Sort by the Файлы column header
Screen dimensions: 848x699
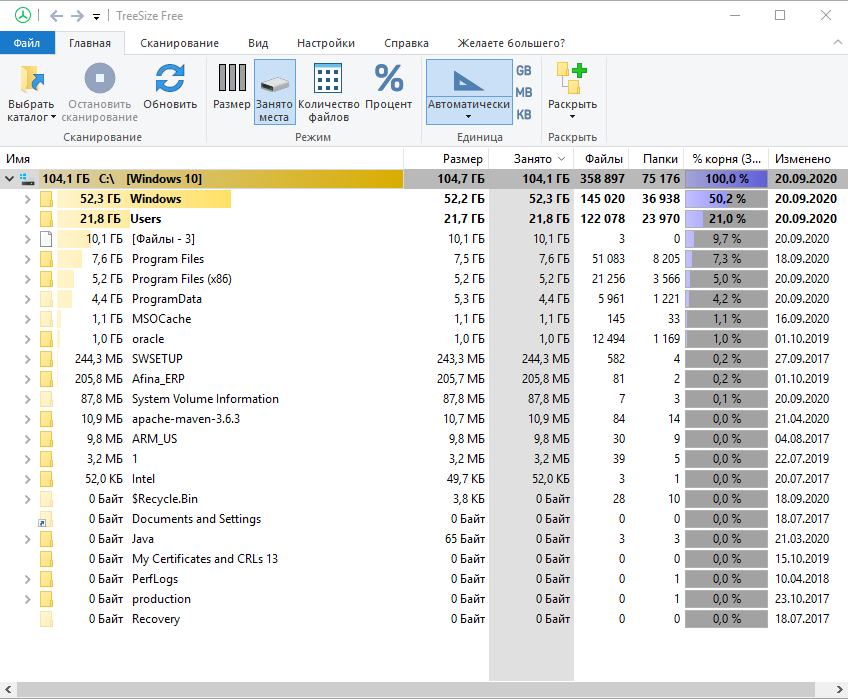(602, 159)
